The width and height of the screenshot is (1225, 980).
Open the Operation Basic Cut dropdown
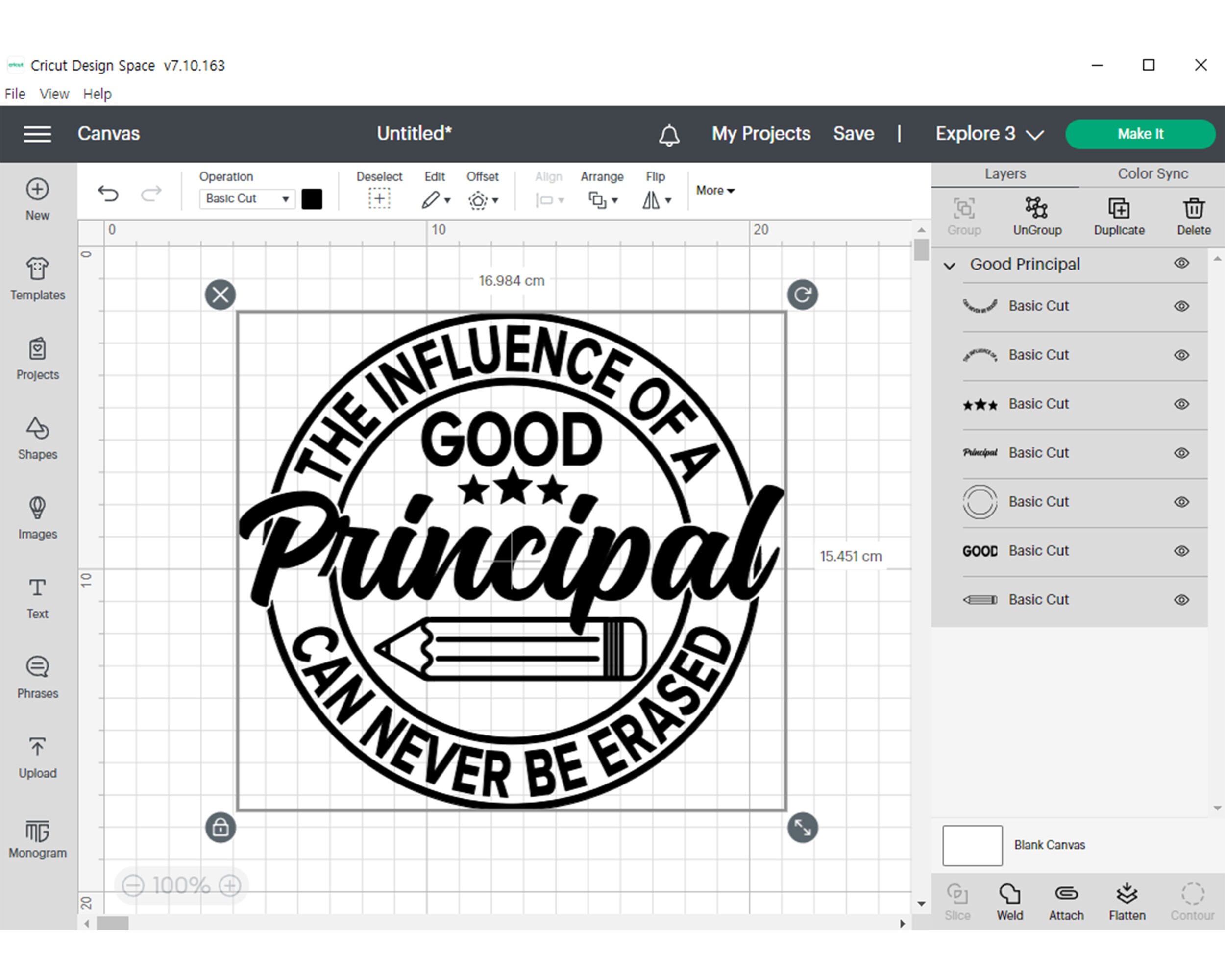(247, 199)
